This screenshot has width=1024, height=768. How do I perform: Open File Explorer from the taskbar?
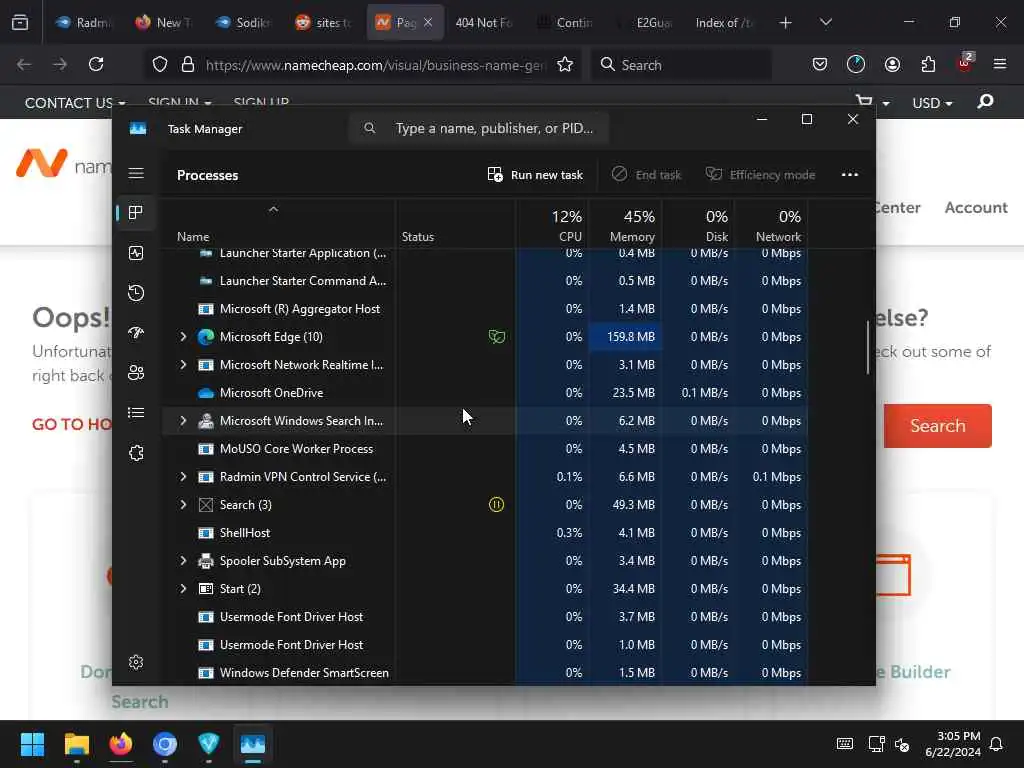click(x=76, y=744)
